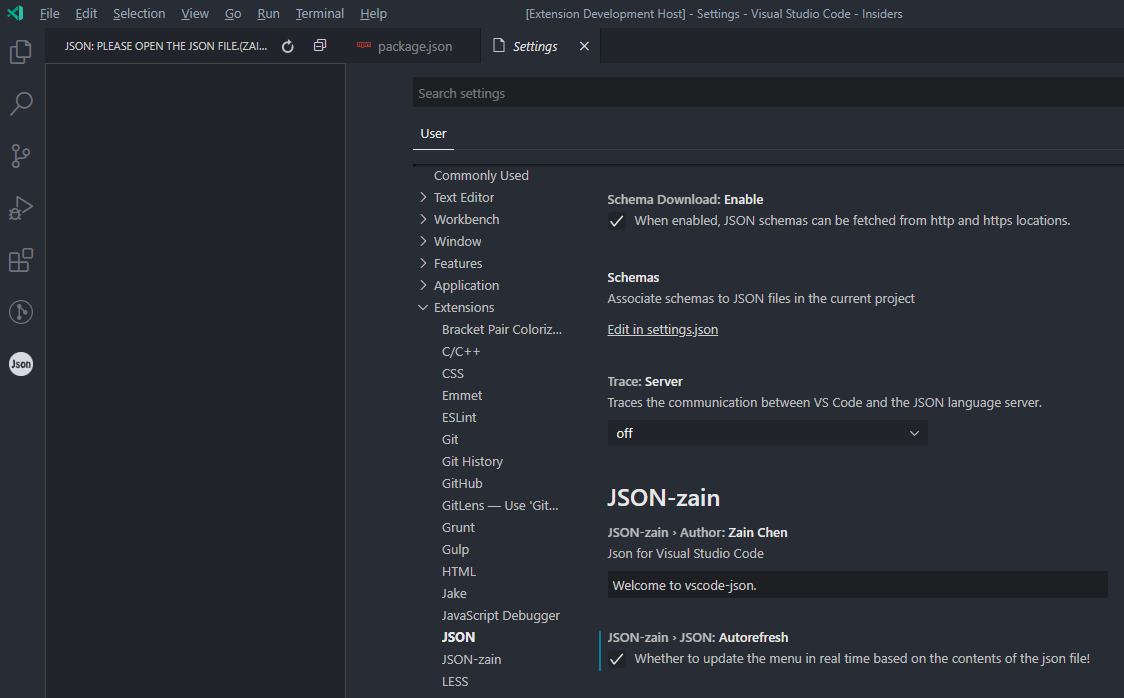Select ESLint in settings tree

(x=459, y=418)
